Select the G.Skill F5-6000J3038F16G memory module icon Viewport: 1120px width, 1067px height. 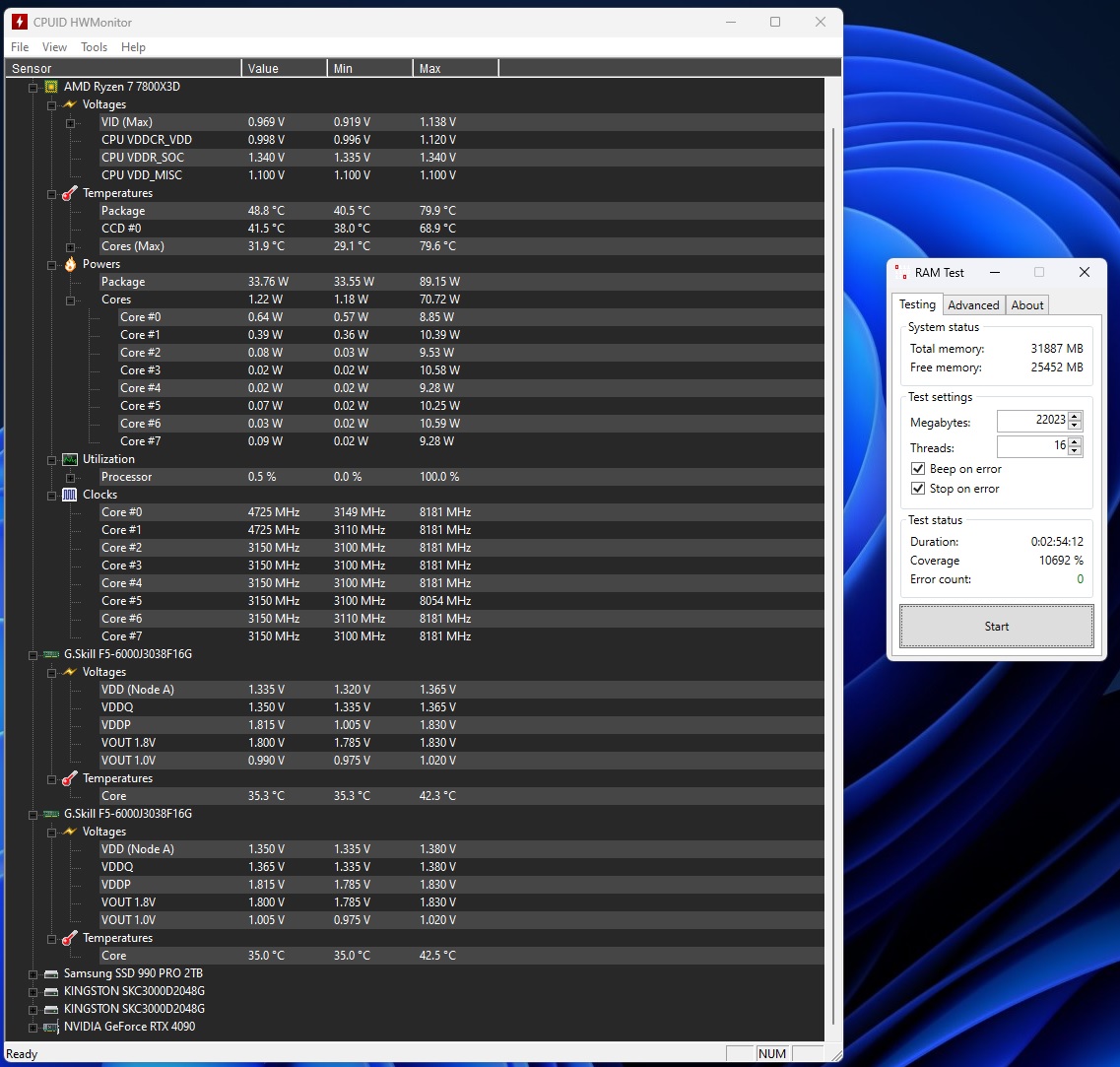coord(49,653)
